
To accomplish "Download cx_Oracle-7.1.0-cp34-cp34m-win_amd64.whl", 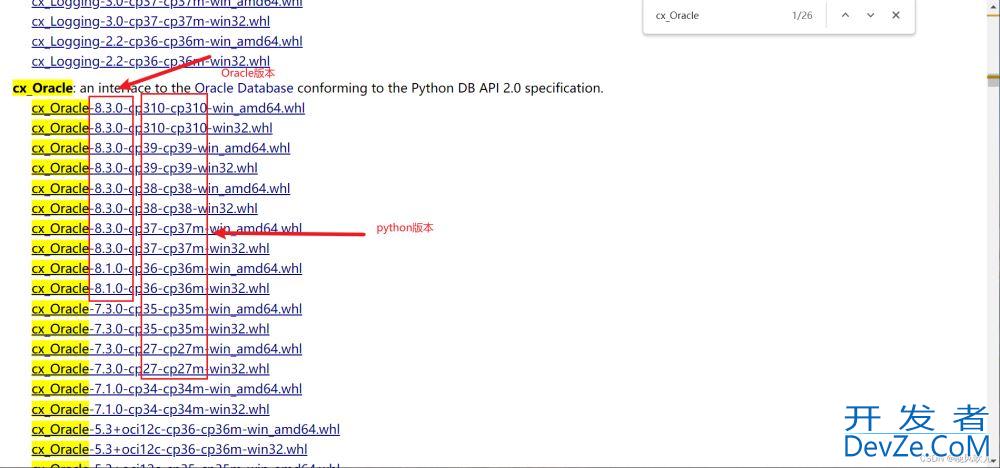I will coord(167,389).
